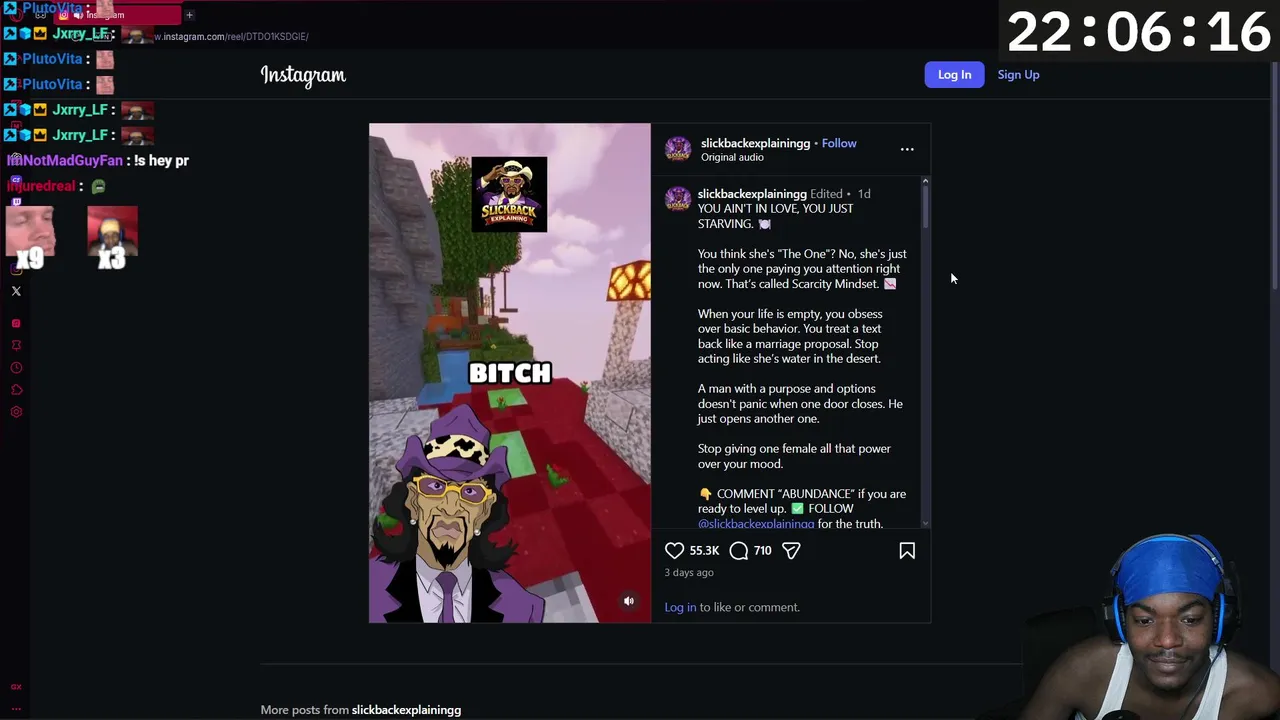Viewport: 1280px width, 720px height.
Task: Click the Log In button
Action: point(954,75)
